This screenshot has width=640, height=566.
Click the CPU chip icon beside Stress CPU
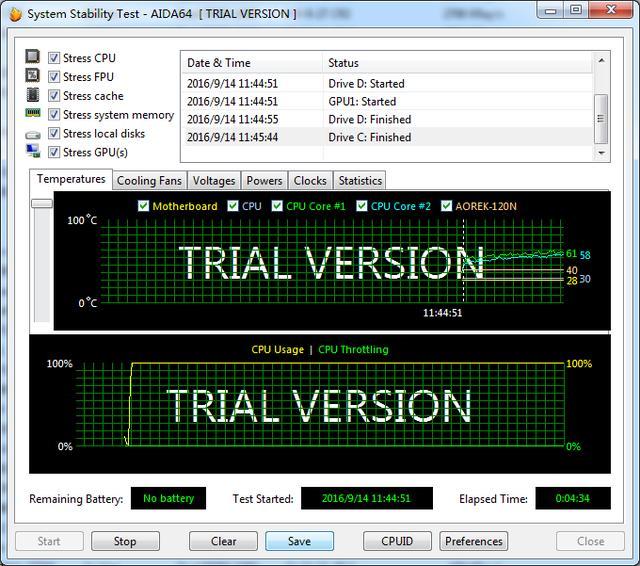coord(33,58)
